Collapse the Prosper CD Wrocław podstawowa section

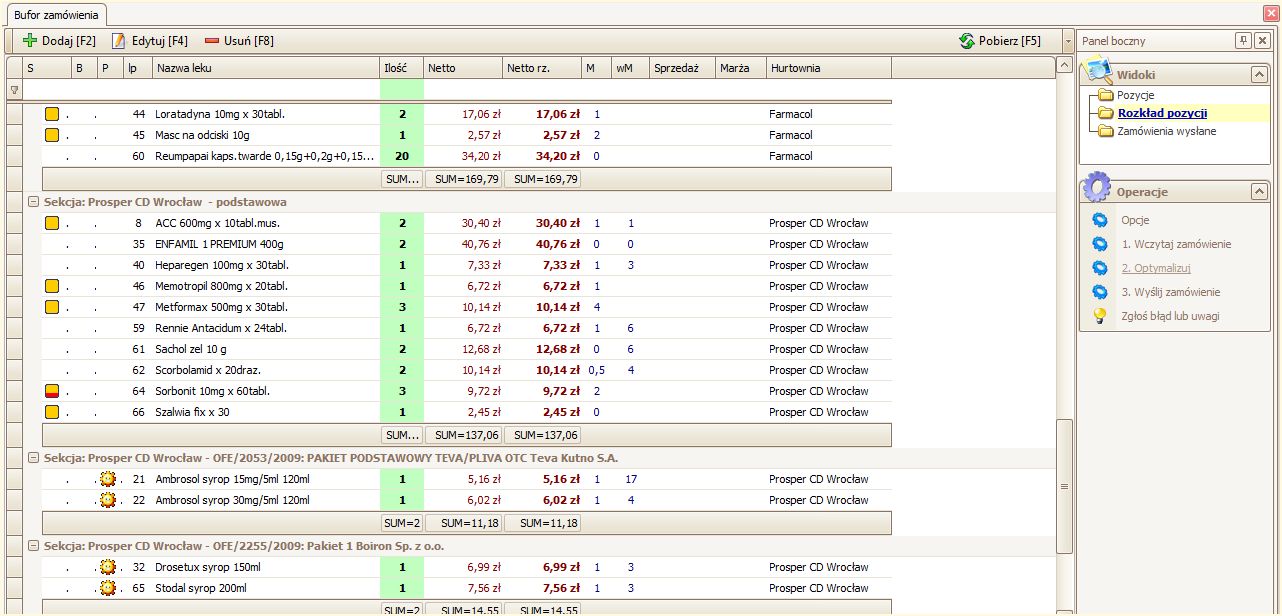[x=35, y=202]
